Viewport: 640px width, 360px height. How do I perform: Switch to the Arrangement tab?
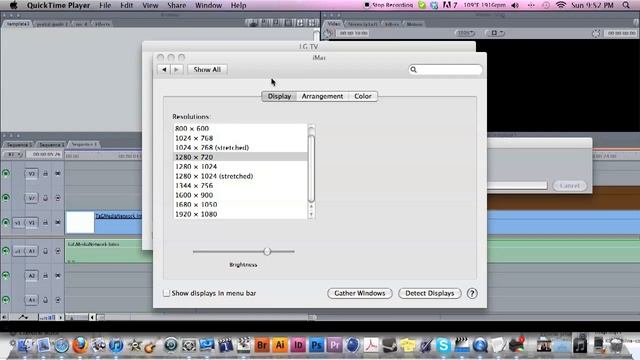tap(322, 96)
